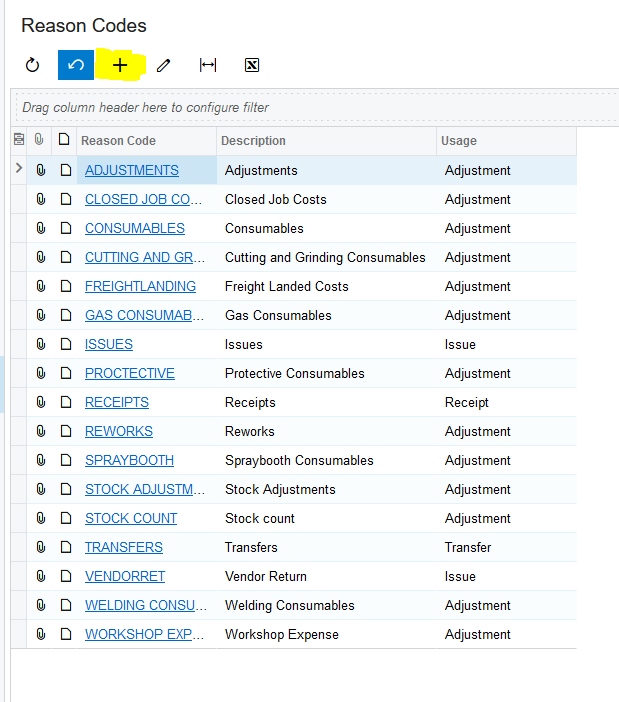Open the VENDORRET reason code link
The width and height of the screenshot is (619, 702).
[x=125, y=576]
